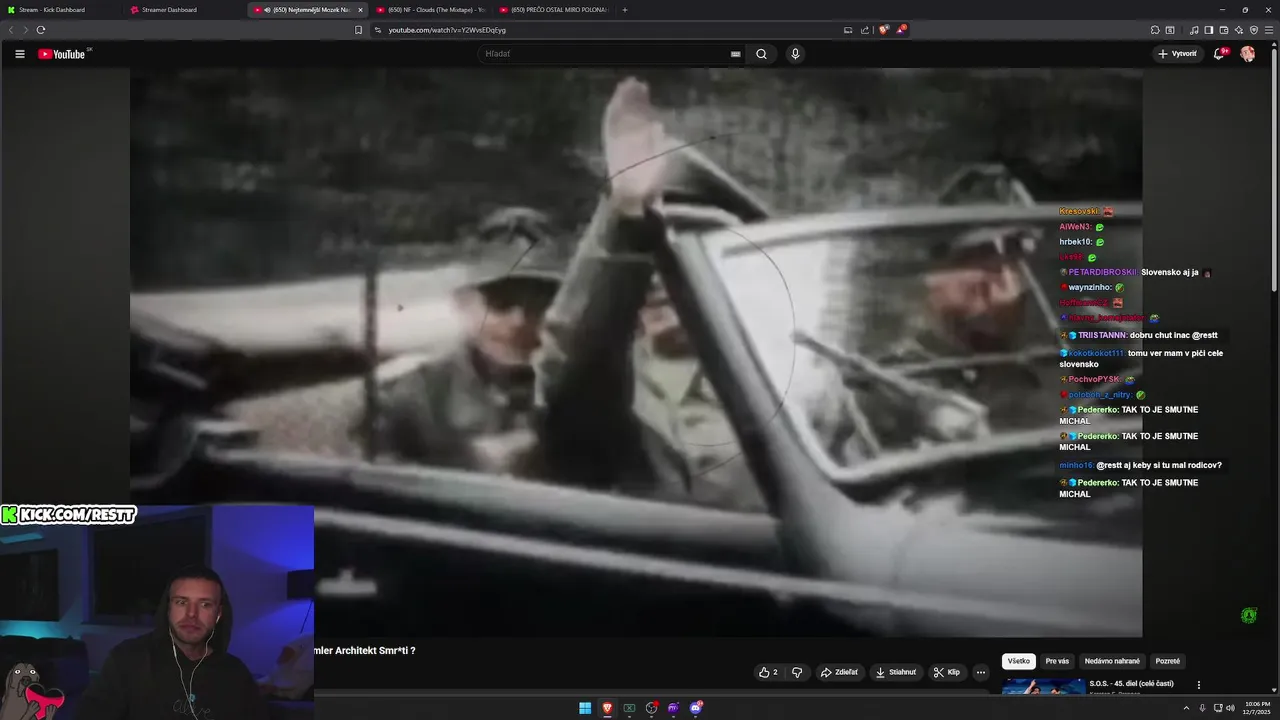Mute the playing tab's speaker icon
Viewport: 1280px width, 720px height.
(267, 10)
